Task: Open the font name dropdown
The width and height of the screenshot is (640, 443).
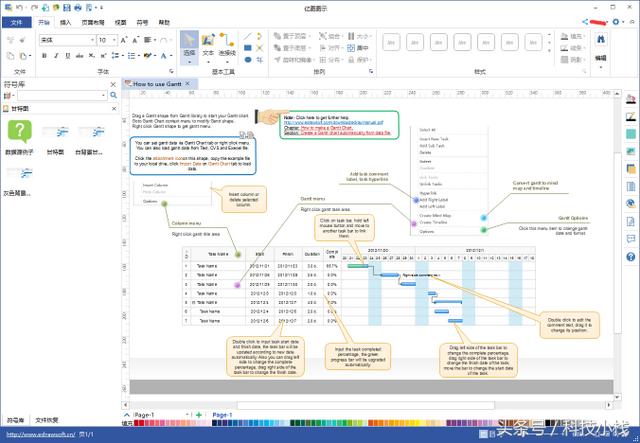Action: click(91, 39)
